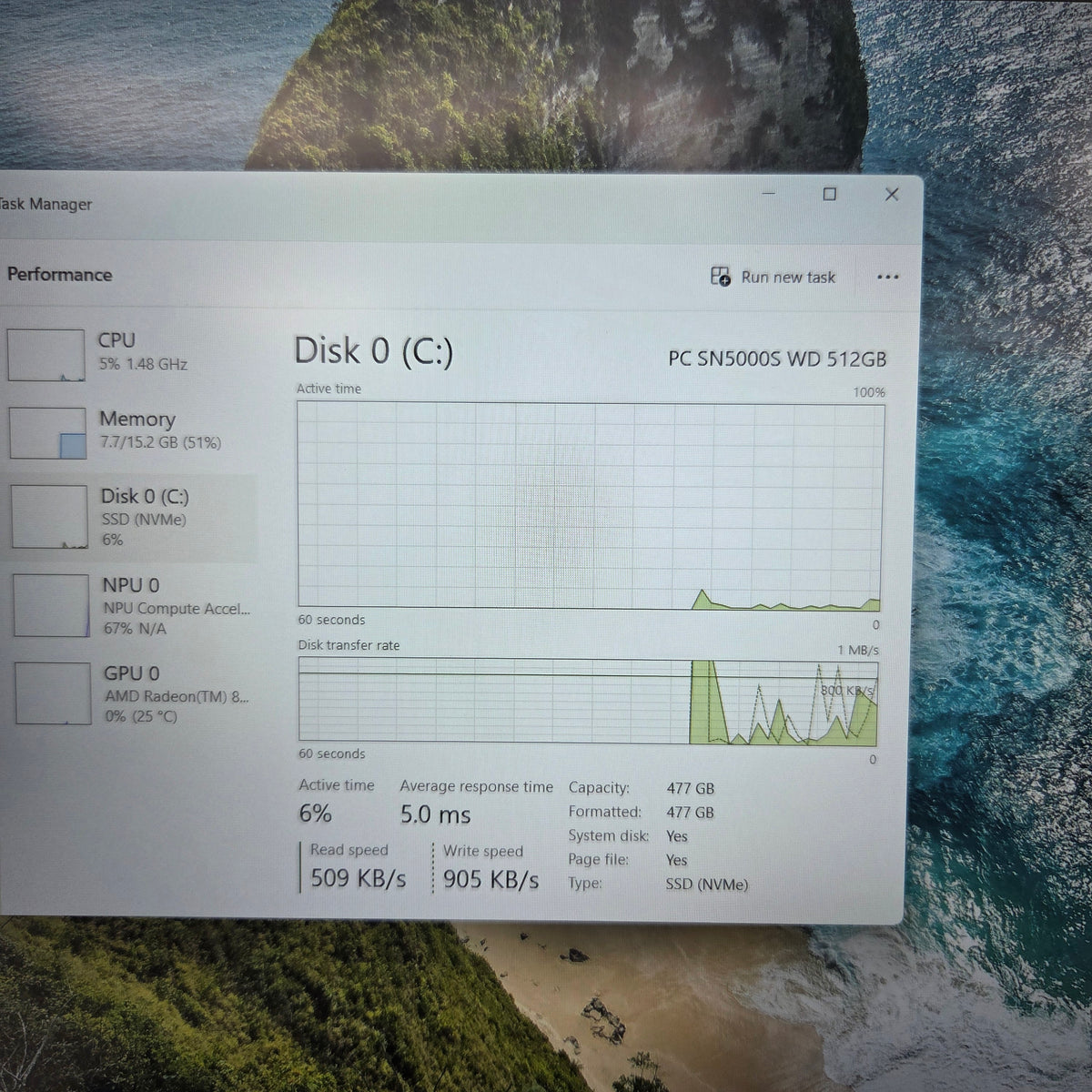Click the 67% N/A NPU usage text

point(135,628)
